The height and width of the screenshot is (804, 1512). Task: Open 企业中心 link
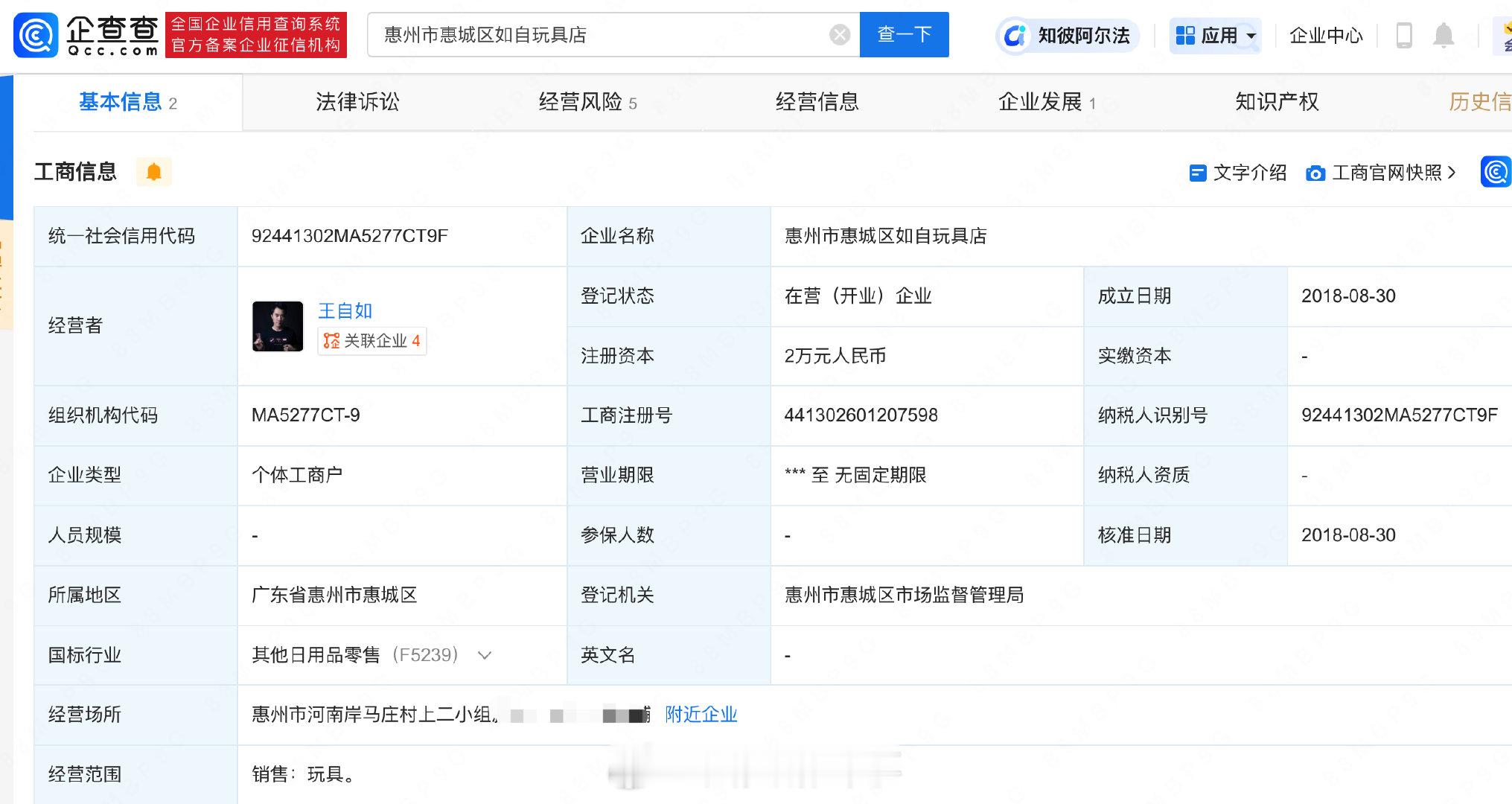click(x=1326, y=35)
